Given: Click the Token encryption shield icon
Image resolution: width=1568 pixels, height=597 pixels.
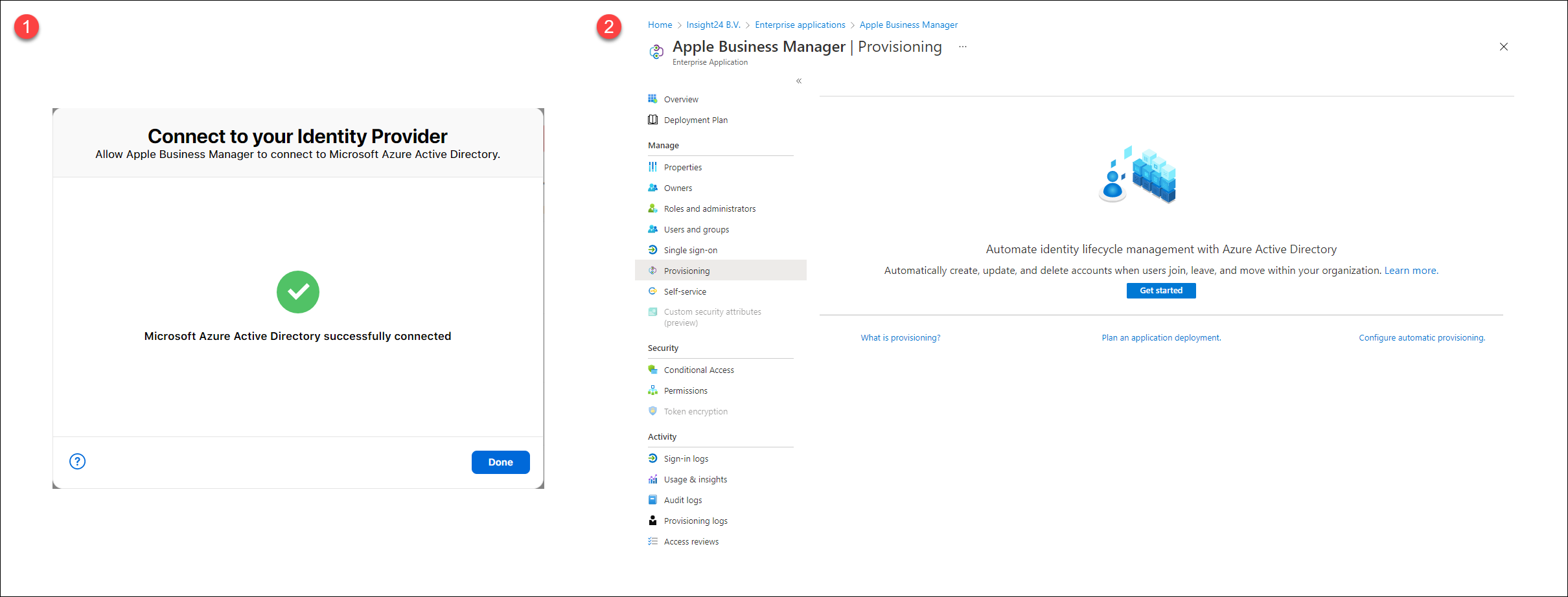Looking at the screenshot, I should click(x=652, y=411).
